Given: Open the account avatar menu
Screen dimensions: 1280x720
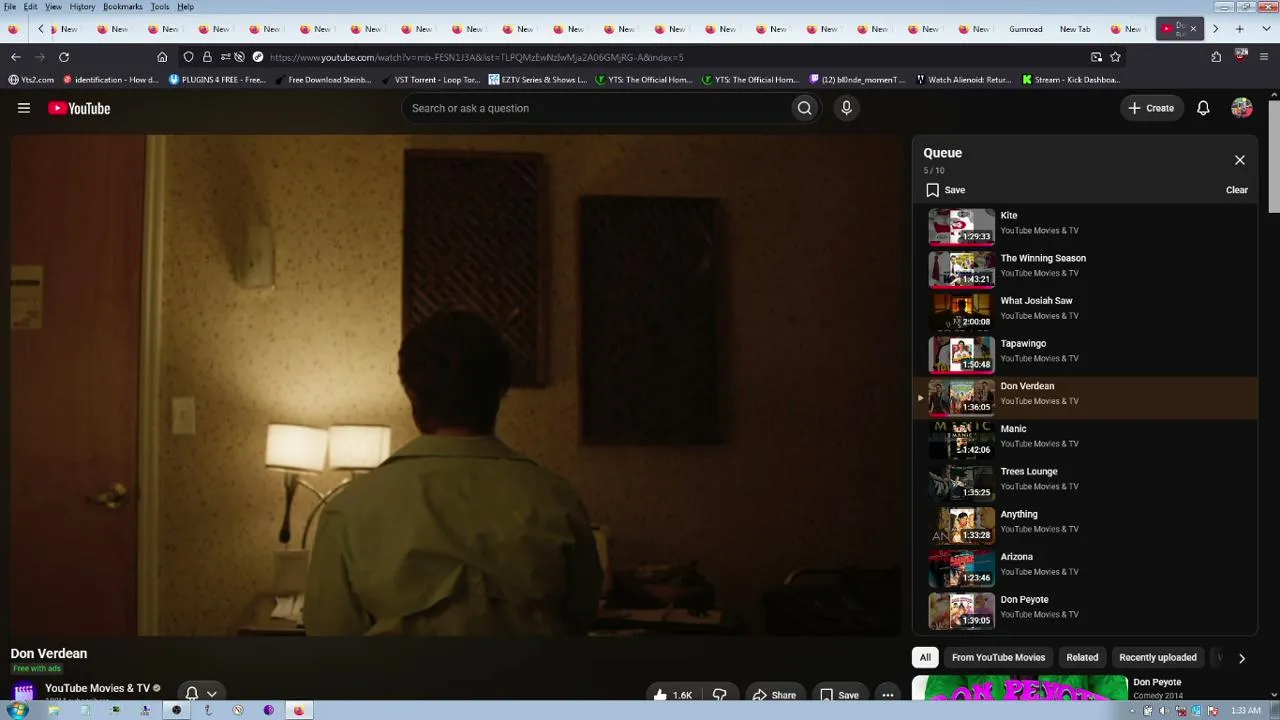Looking at the screenshot, I should click(1242, 108).
